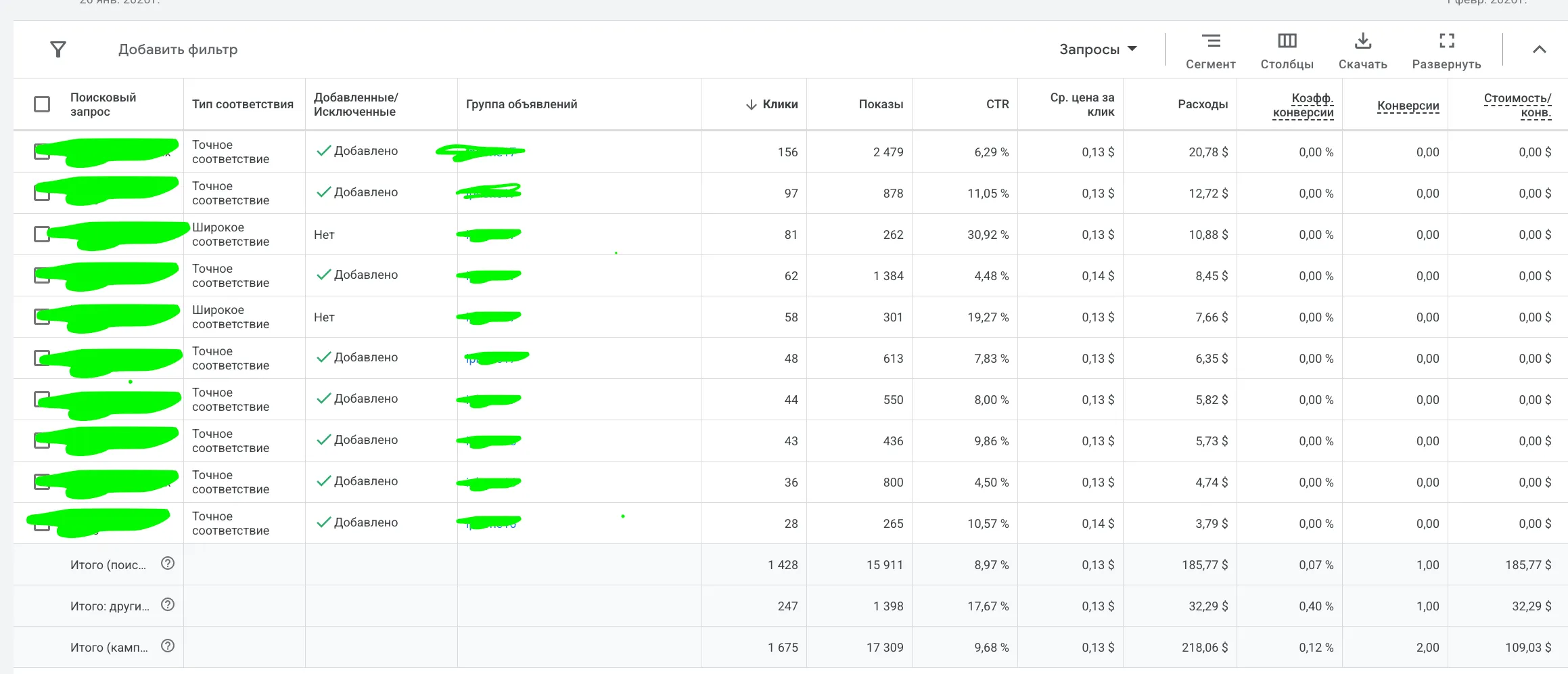This screenshot has height=674, width=1568.
Task: Sort by Ср. цена за клик header
Action: click(1082, 104)
